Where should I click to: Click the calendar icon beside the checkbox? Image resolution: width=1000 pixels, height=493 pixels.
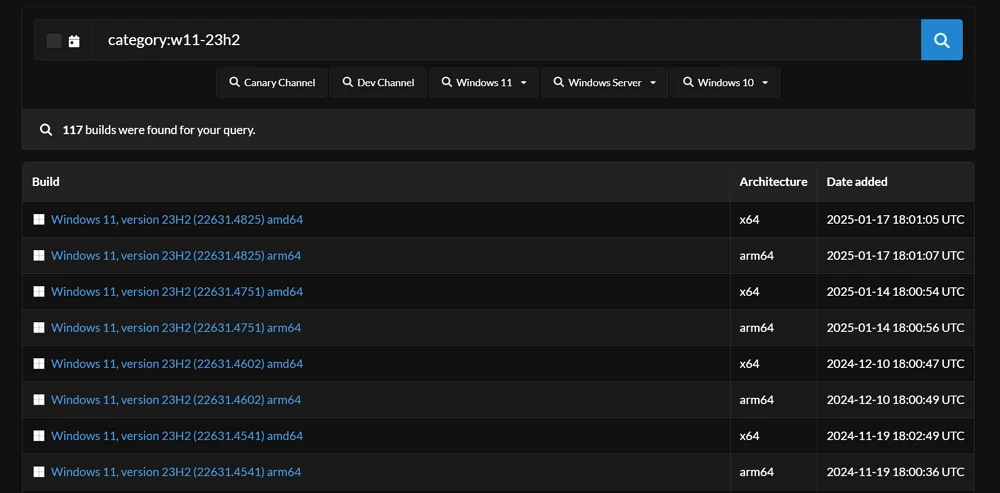click(x=74, y=41)
